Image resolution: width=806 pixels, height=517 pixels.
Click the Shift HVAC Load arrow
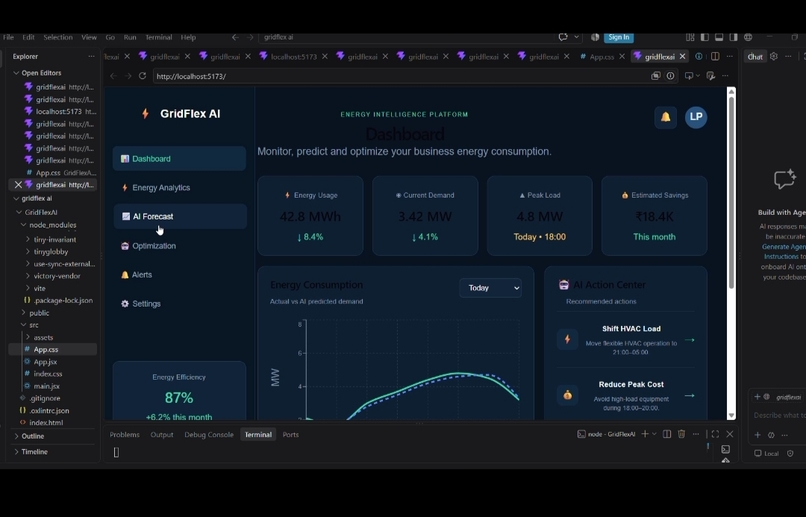click(690, 340)
